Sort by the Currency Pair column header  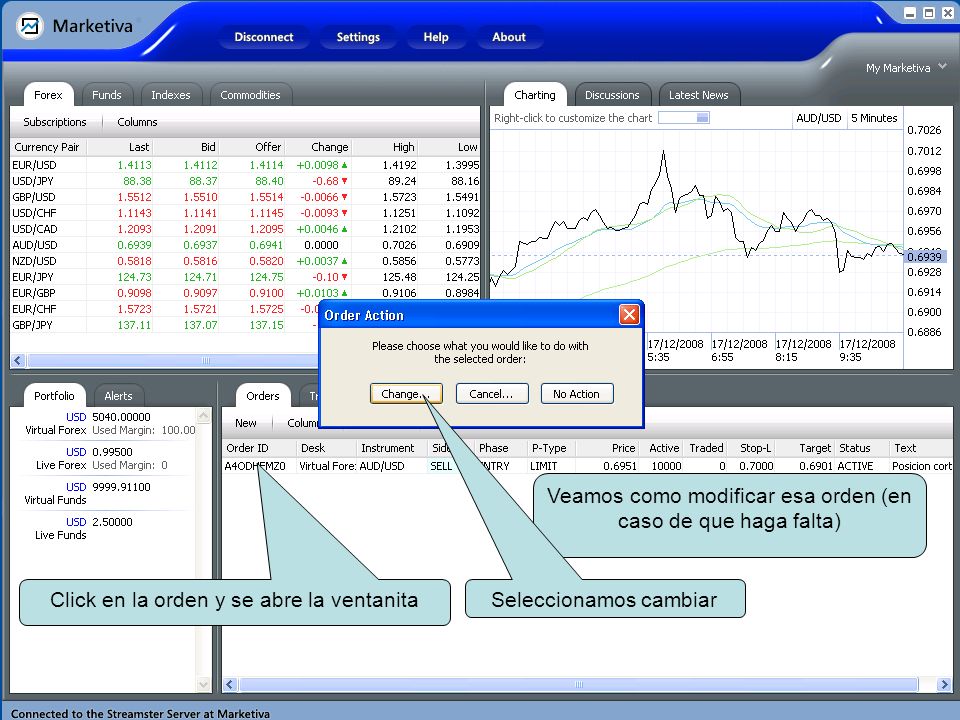[47, 147]
